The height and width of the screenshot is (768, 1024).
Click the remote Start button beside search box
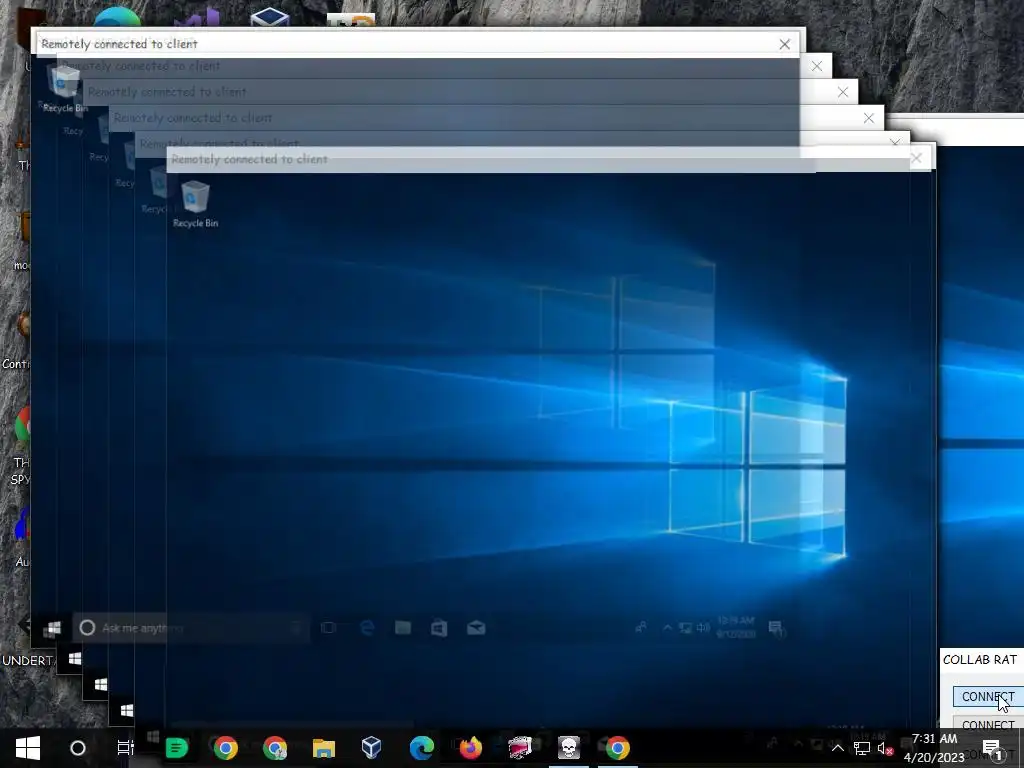[52, 628]
